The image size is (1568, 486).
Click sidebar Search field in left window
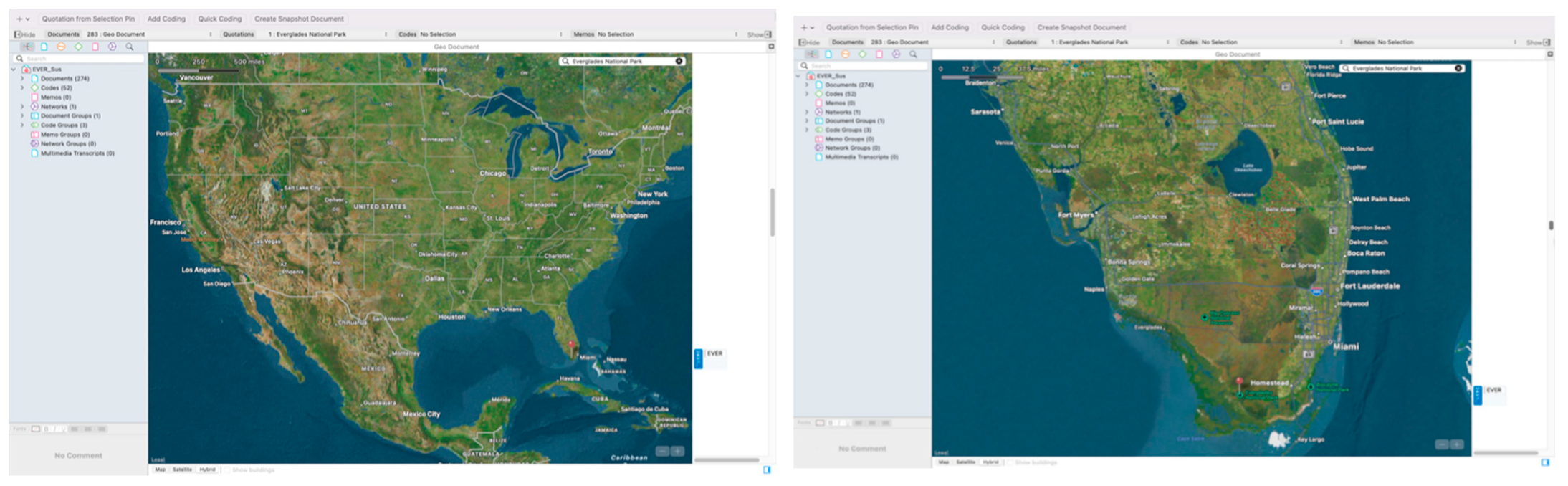point(79,58)
